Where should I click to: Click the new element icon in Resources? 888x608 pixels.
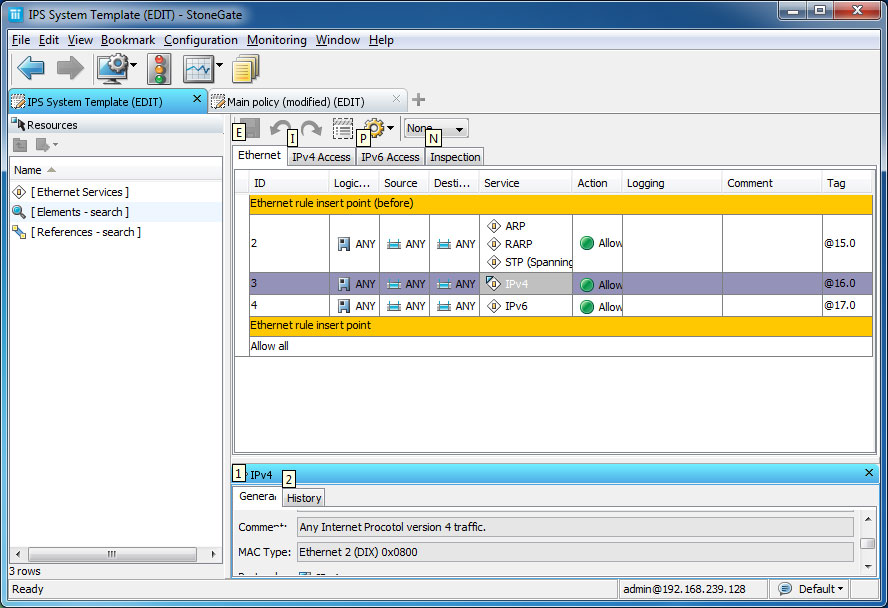coord(42,145)
